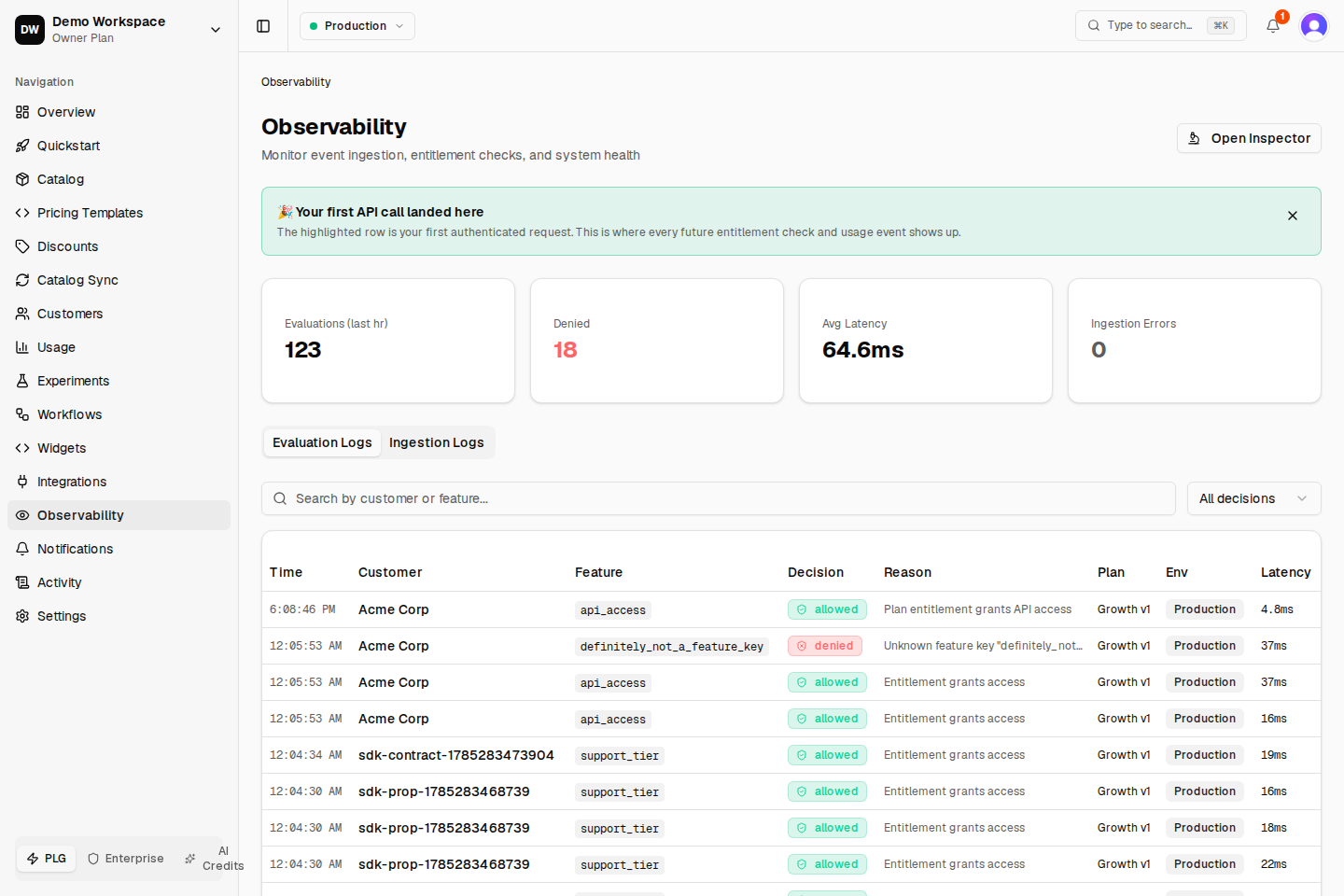Click the magnifier icon in log search

click(x=280, y=498)
